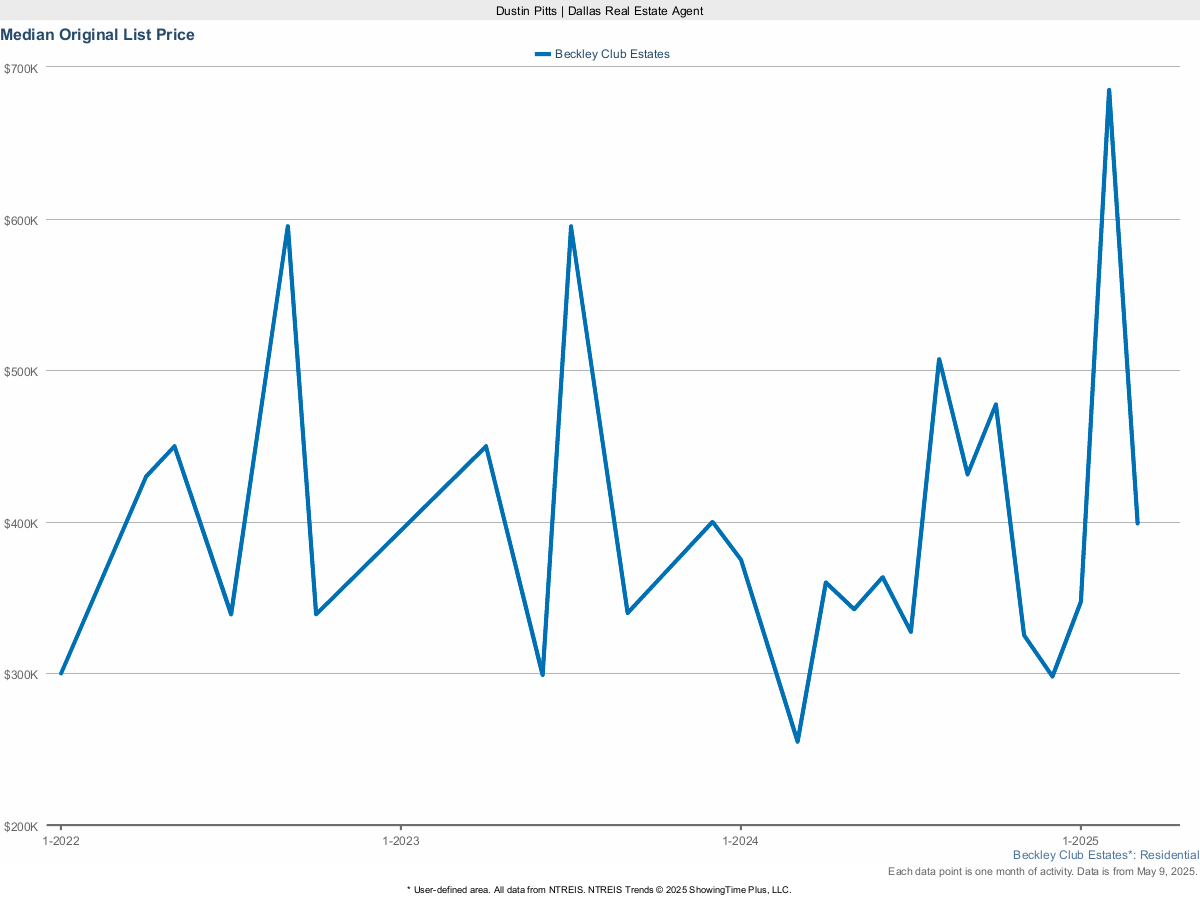The image size is (1200, 900).
Task: Click the blue legend line swatch
Action: tap(543, 54)
